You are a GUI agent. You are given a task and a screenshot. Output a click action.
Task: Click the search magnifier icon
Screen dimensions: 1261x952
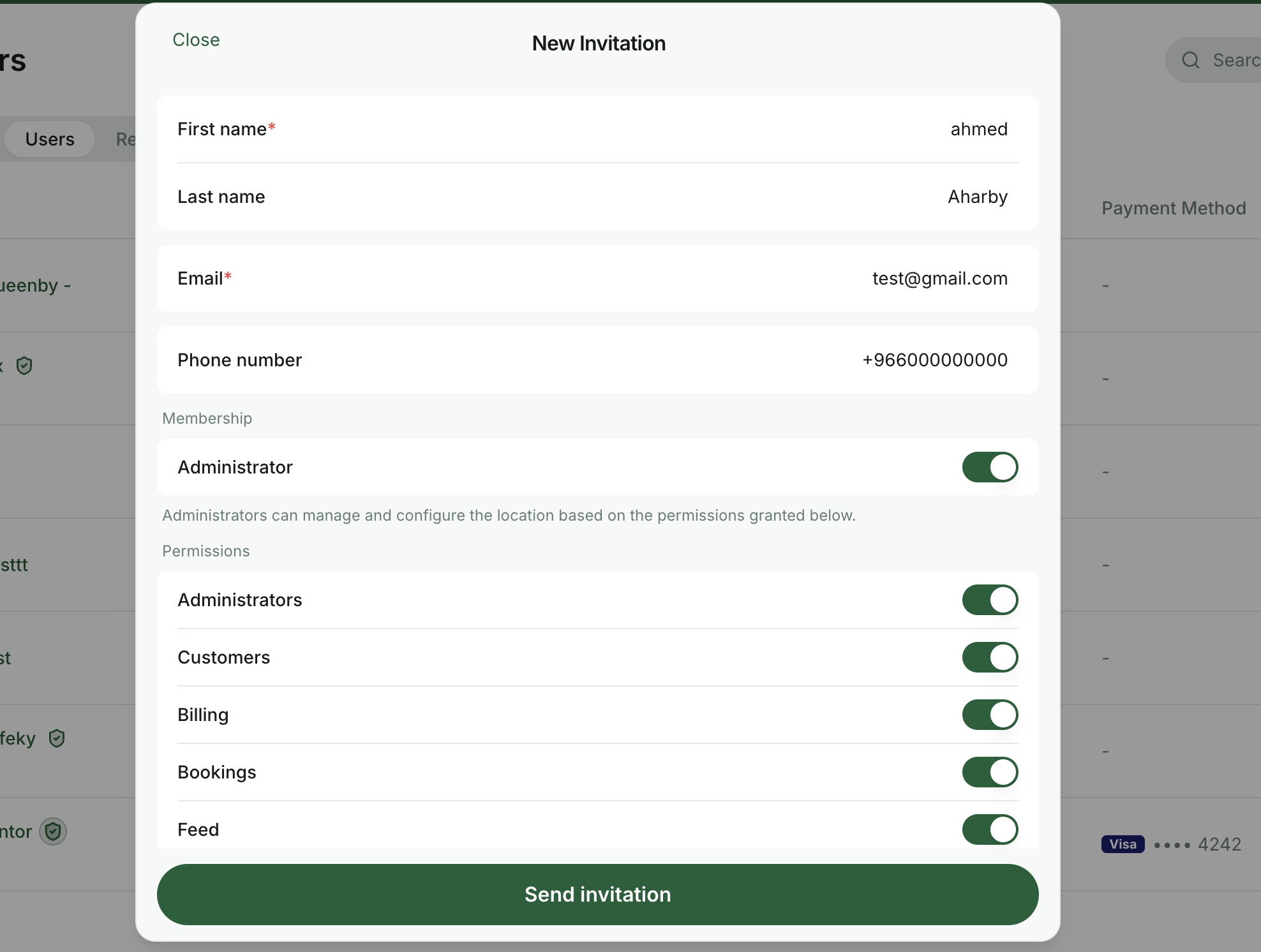[1190, 60]
